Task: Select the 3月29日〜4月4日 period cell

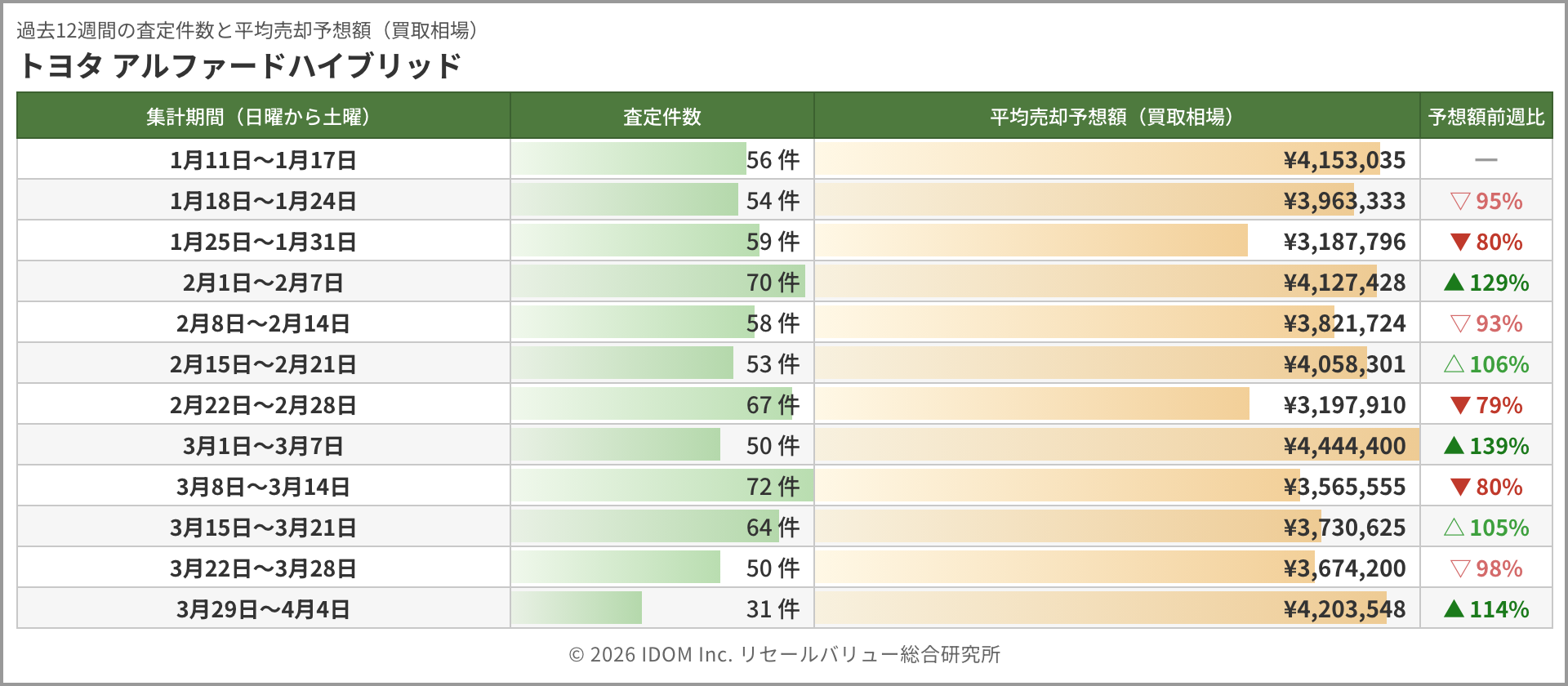Action: (263, 609)
